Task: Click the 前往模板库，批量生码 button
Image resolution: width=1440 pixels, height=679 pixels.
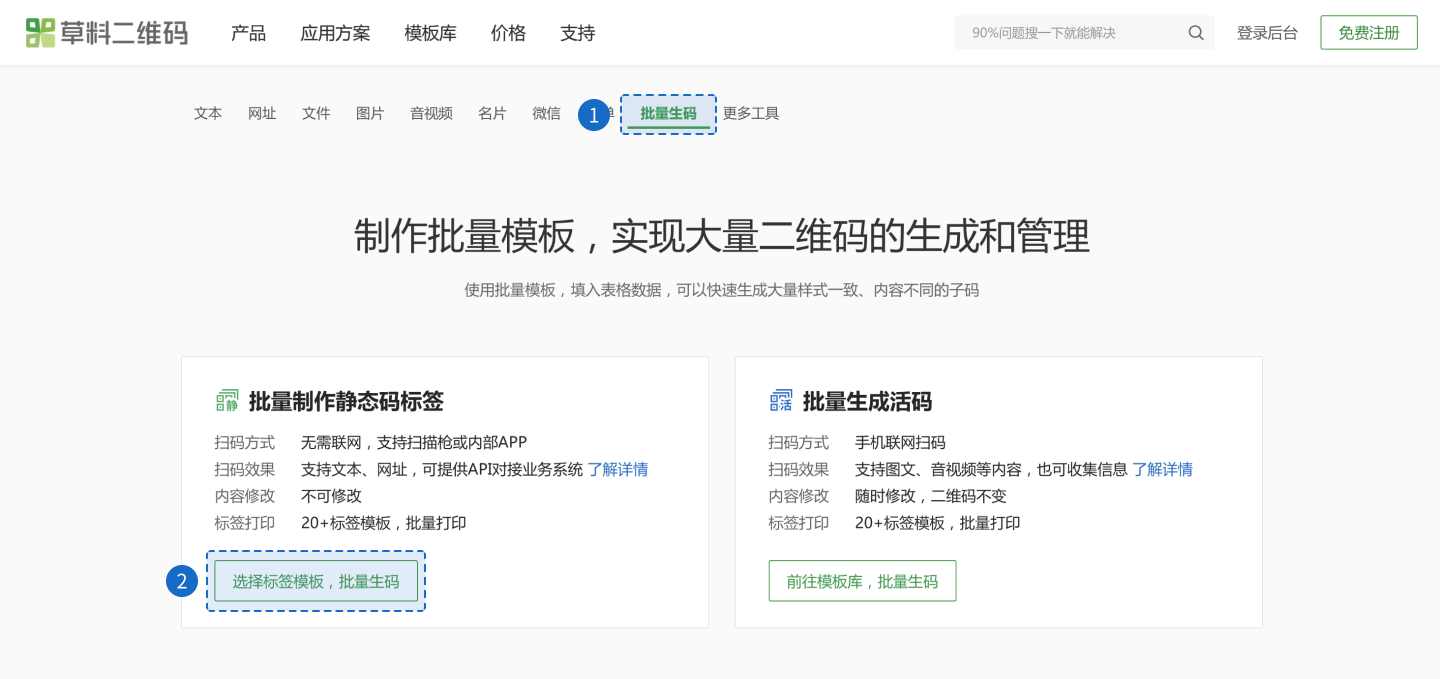Action: 862,581
